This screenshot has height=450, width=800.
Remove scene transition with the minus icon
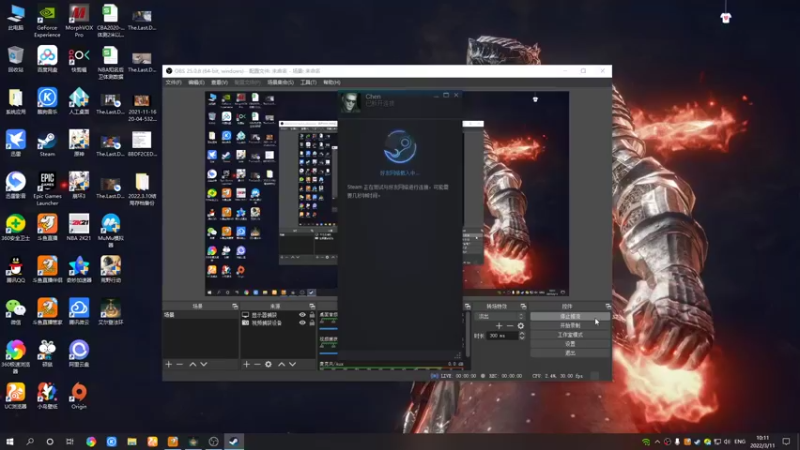pos(510,326)
